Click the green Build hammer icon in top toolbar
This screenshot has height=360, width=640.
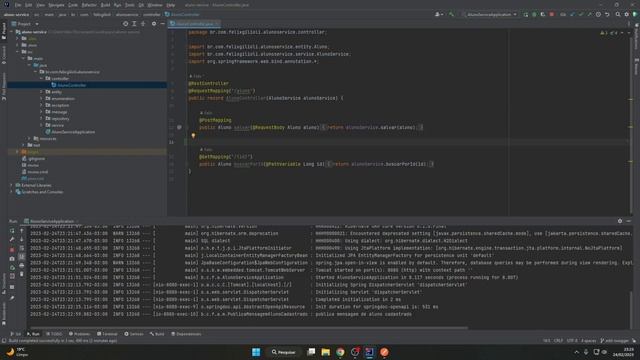(x=451, y=14)
